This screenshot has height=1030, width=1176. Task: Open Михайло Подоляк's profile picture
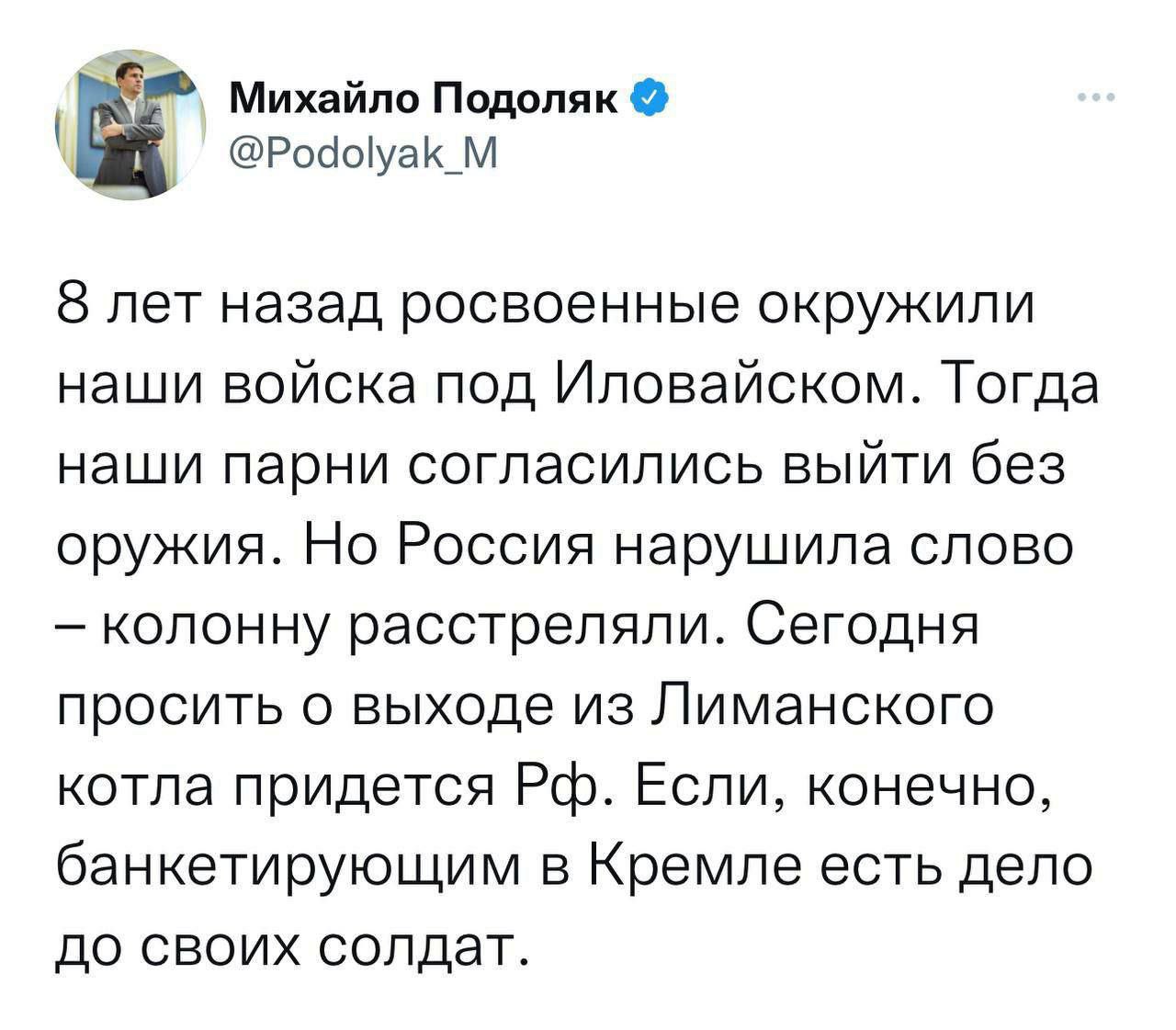[131, 125]
